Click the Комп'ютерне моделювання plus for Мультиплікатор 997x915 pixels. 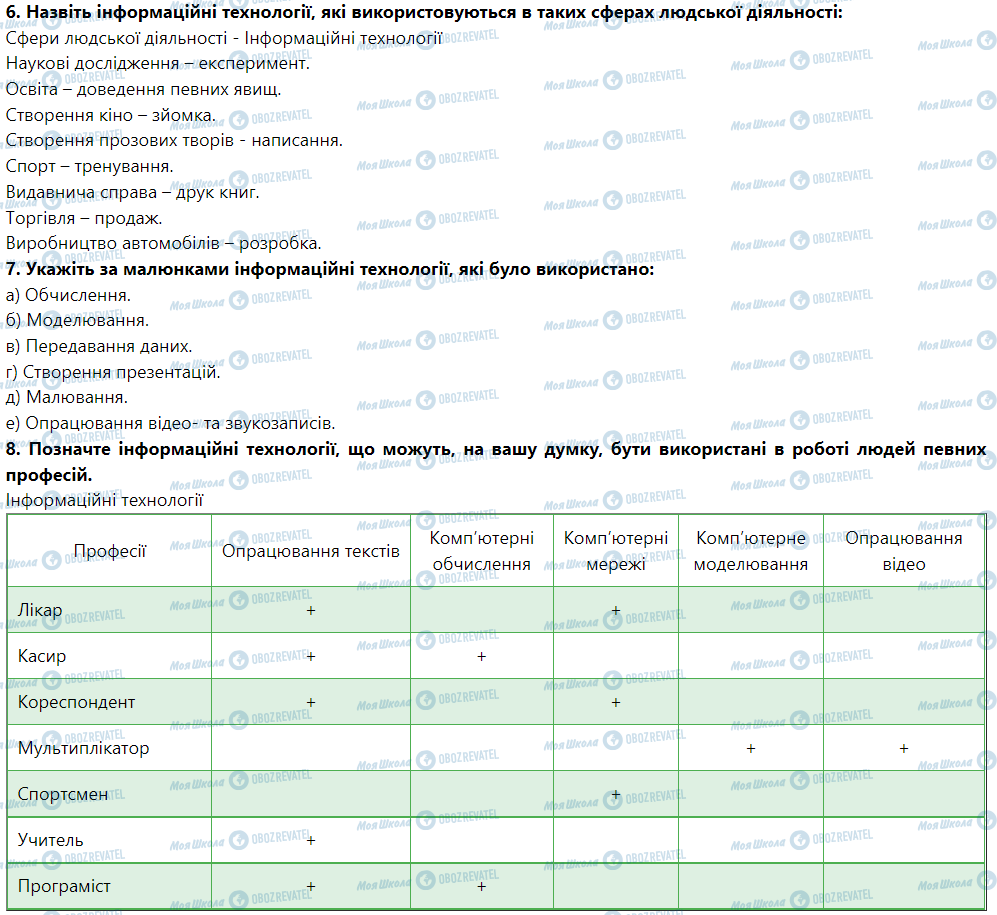click(750, 748)
